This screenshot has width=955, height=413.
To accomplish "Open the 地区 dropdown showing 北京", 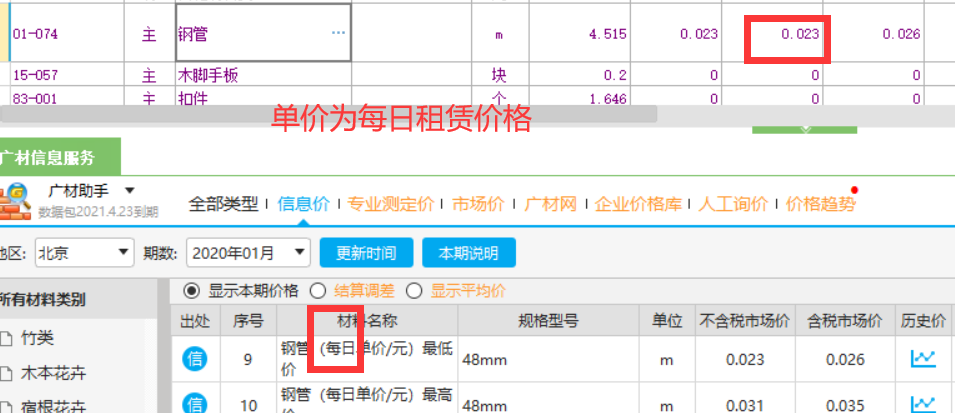I will point(84,252).
